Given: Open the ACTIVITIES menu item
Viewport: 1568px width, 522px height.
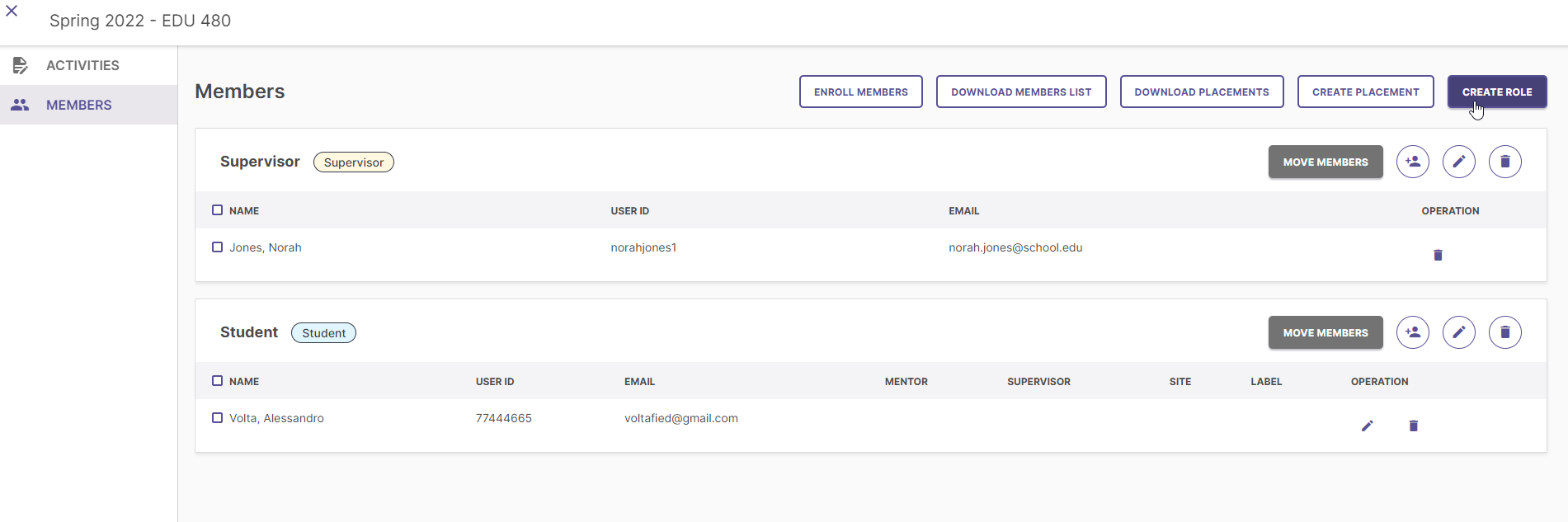Looking at the screenshot, I should 88,65.
